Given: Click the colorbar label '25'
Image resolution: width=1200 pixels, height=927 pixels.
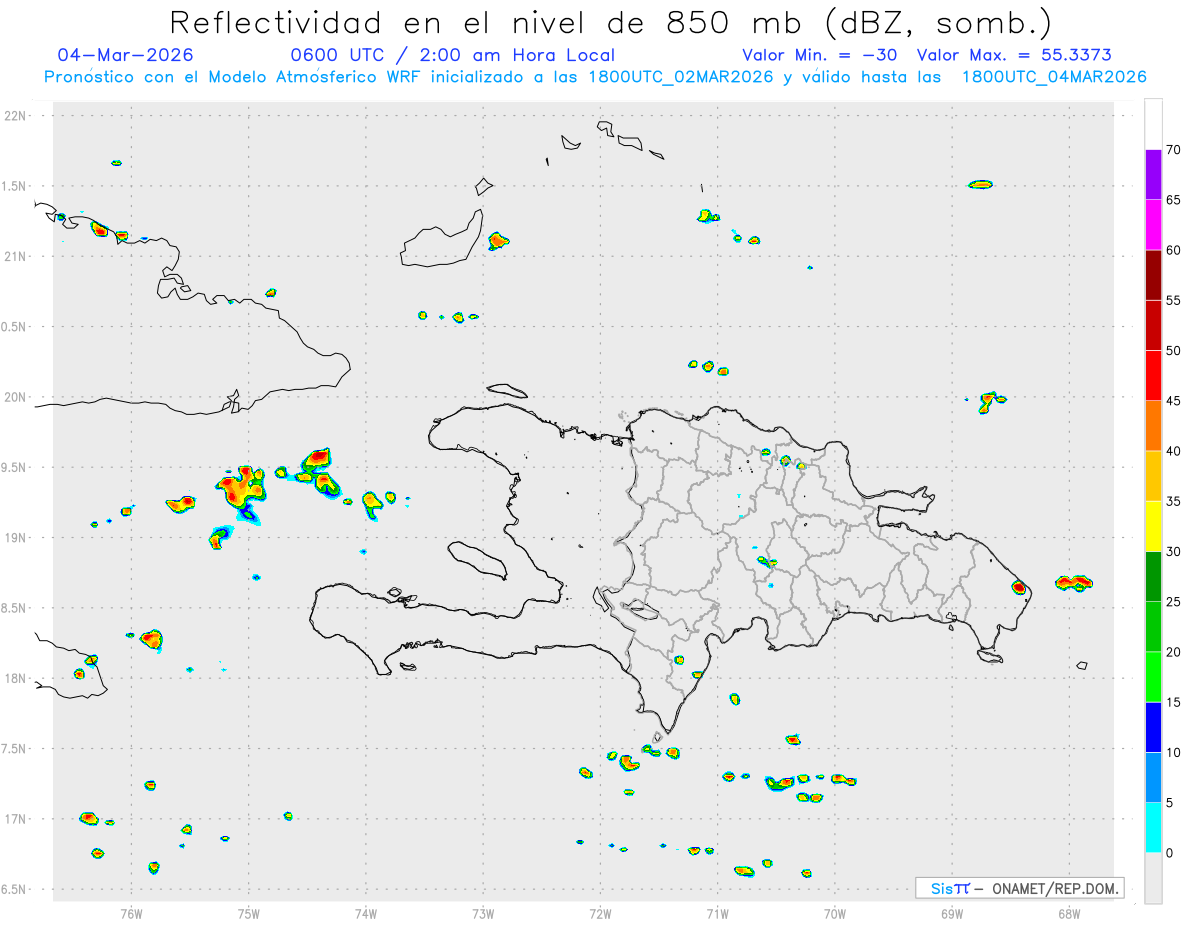Looking at the screenshot, I should pyautogui.click(x=1173, y=602).
